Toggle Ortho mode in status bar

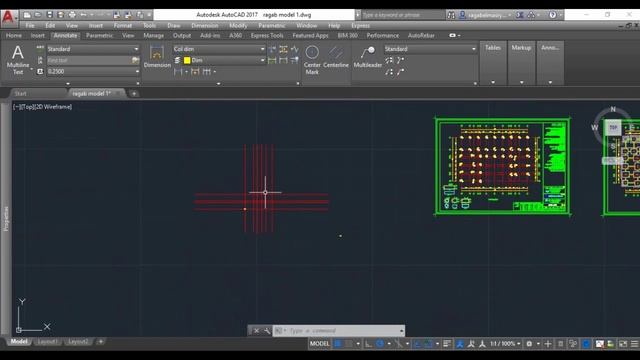(368, 344)
